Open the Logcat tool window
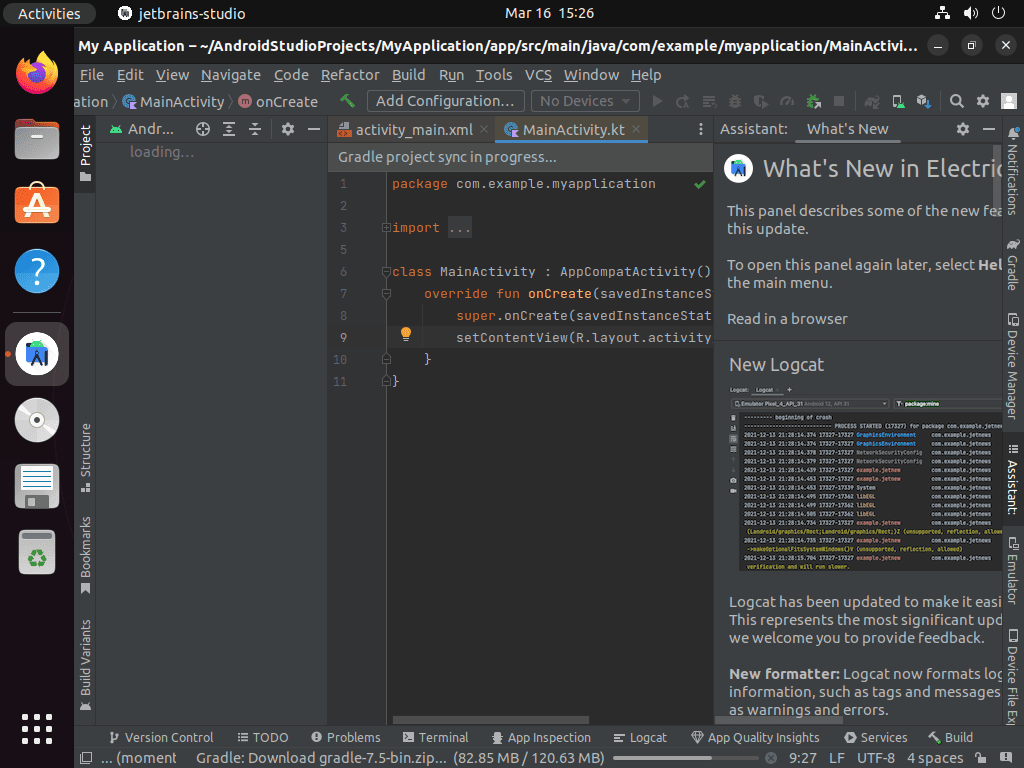This screenshot has height=768, width=1024. 640,737
